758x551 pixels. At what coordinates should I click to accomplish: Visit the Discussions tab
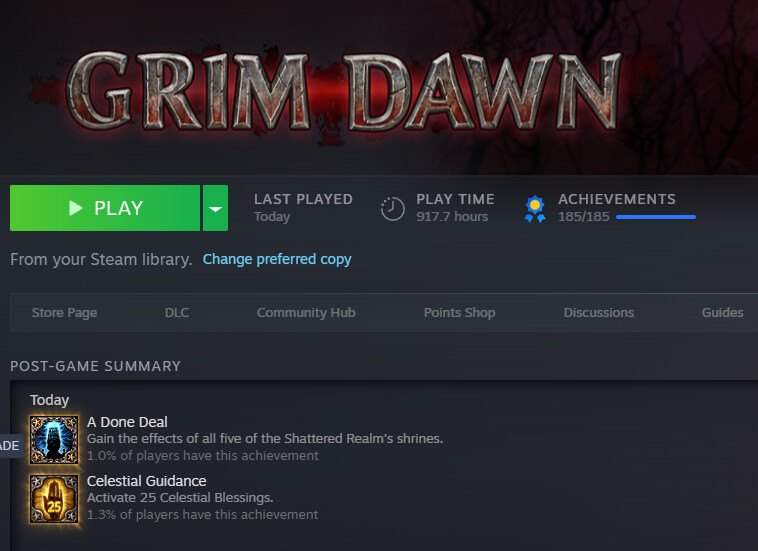598,312
